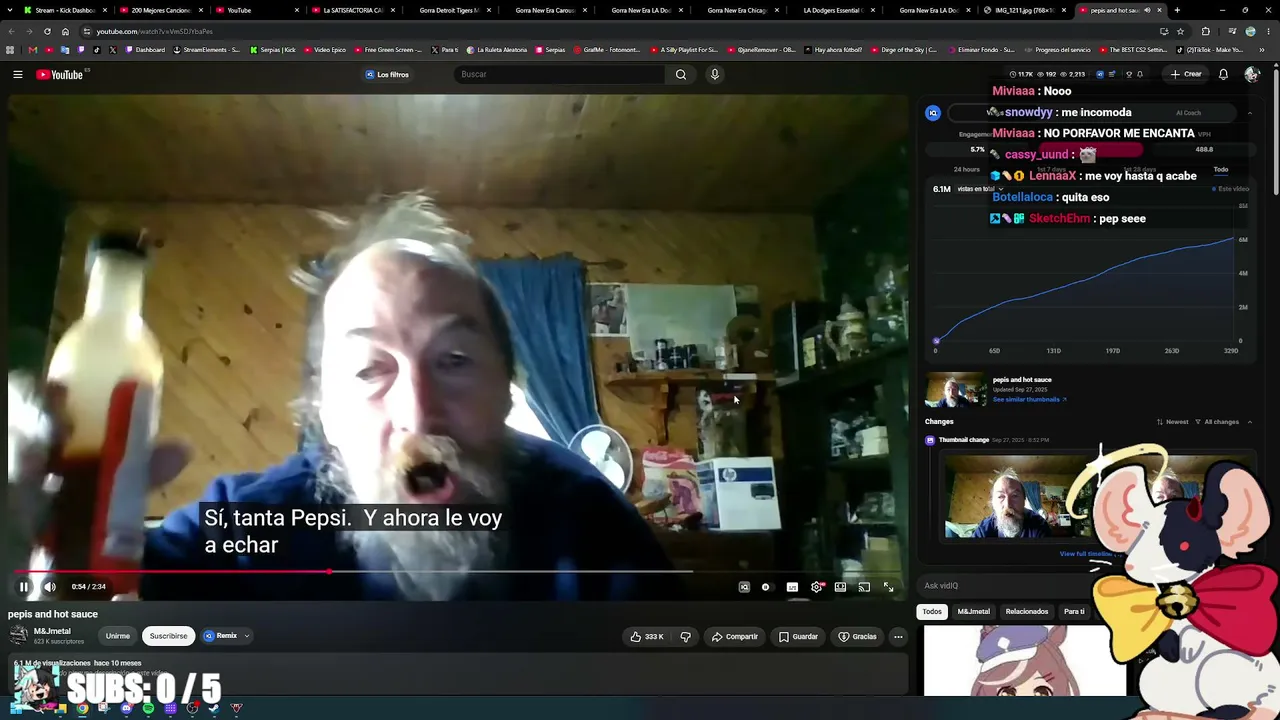Click the Crear button

click(1186, 74)
